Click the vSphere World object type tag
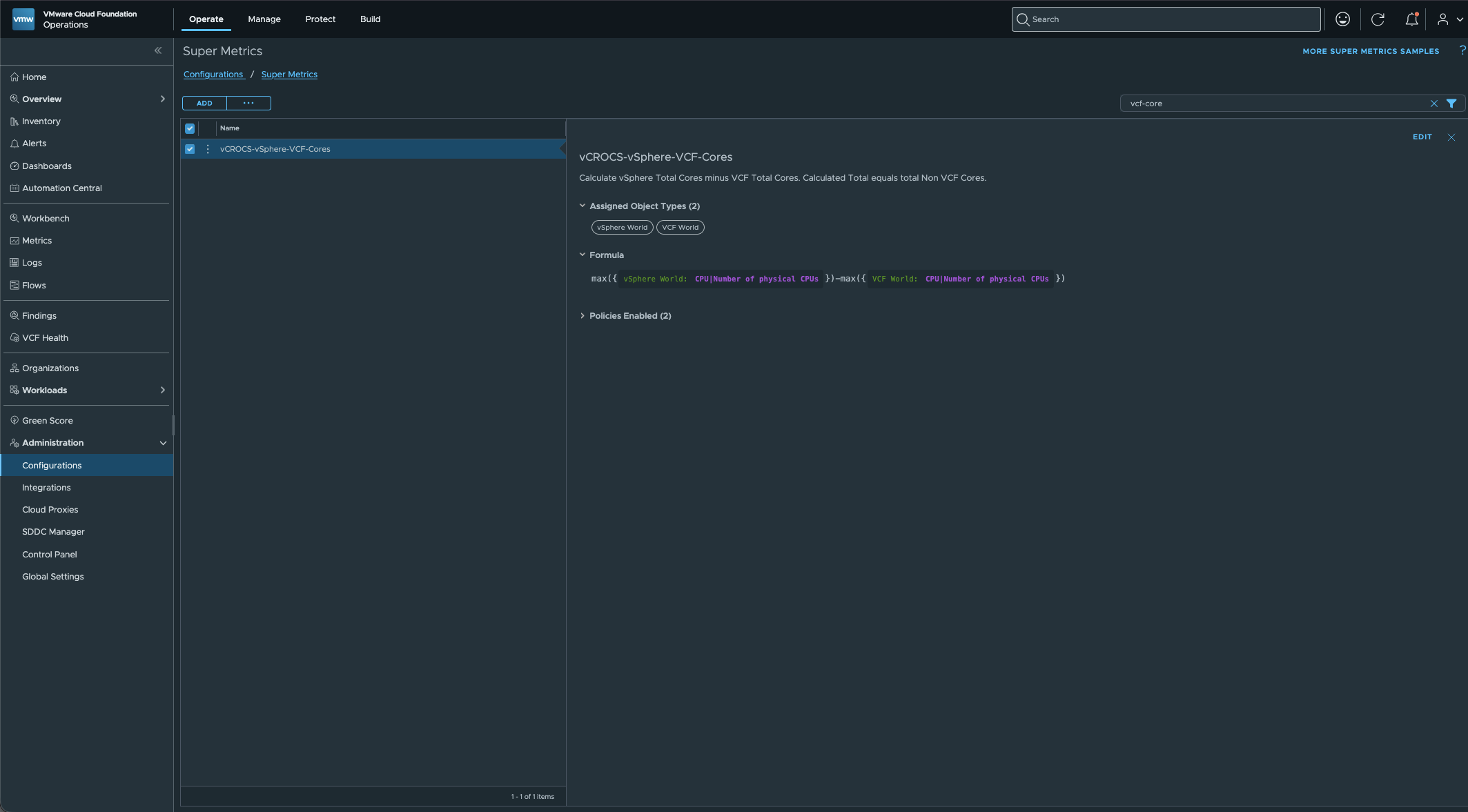1468x812 pixels. pyautogui.click(x=623, y=228)
